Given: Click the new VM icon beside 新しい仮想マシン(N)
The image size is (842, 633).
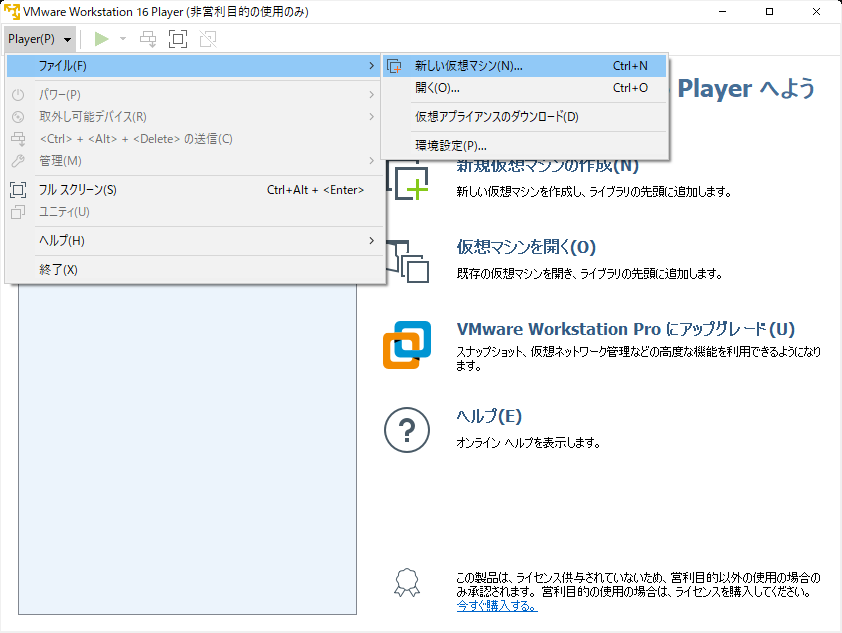Looking at the screenshot, I should tap(394, 66).
